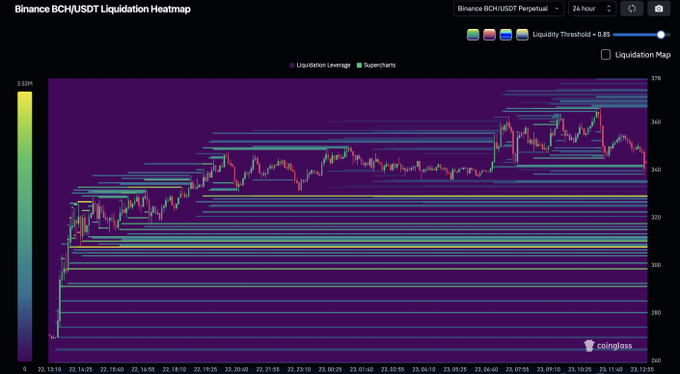Select the pink-purple color scheme swatch

489,35
